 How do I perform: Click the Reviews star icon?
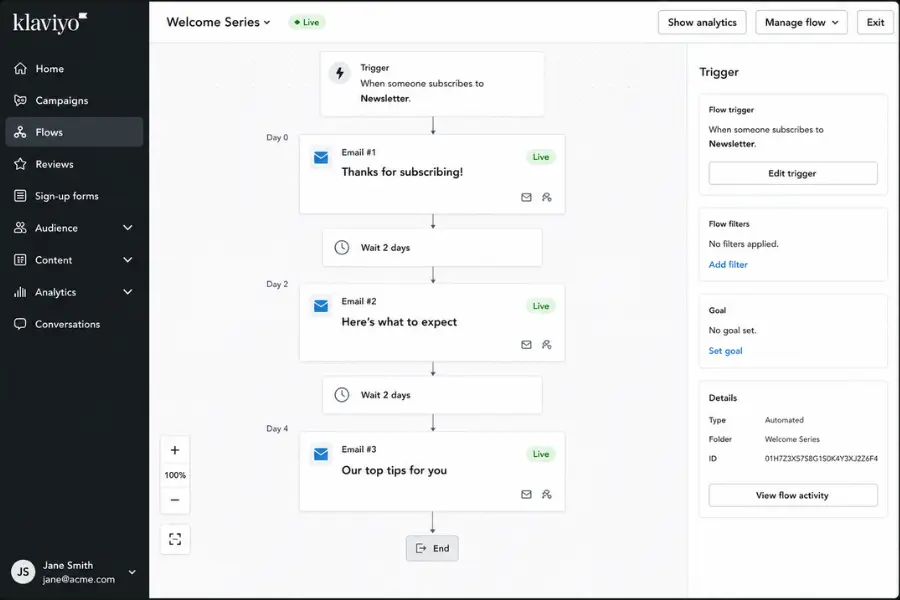pos(20,164)
